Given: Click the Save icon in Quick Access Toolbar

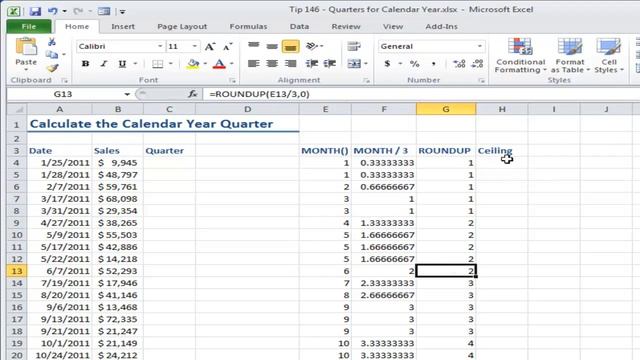Looking at the screenshot, I should [x=35, y=11].
